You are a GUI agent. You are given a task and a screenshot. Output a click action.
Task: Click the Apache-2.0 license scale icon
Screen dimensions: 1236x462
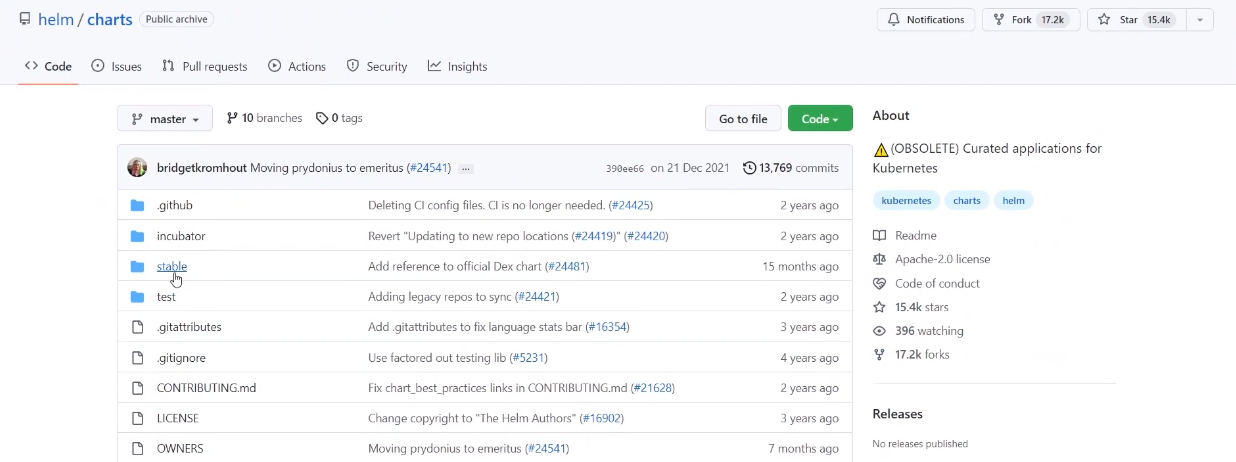[880, 260]
